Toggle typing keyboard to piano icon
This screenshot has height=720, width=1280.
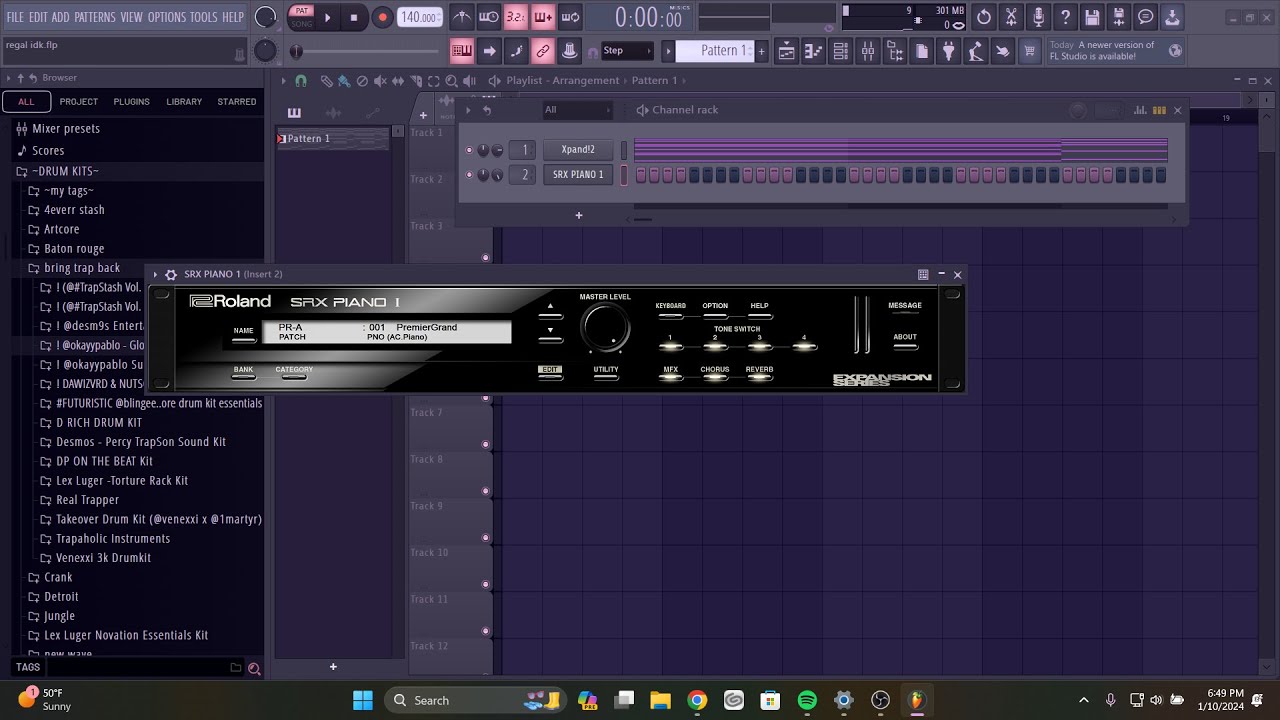[x=462, y=51]
